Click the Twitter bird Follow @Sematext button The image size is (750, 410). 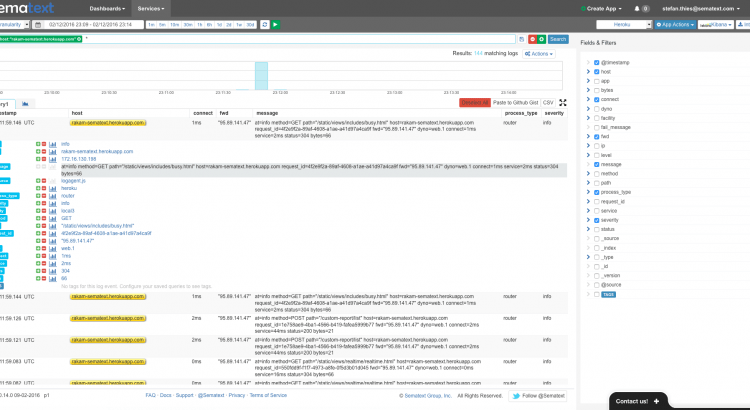point(539,396)
